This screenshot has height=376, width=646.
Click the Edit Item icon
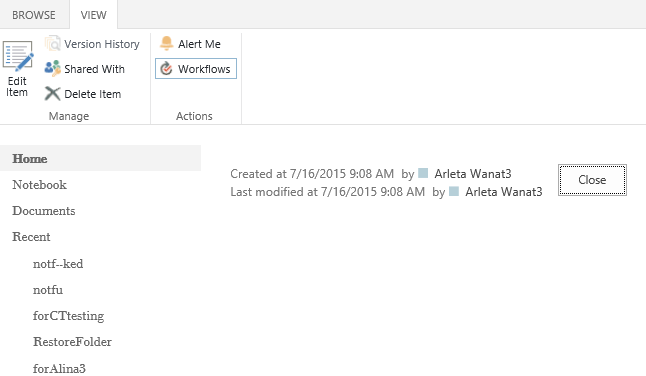(x=18, y=56)
